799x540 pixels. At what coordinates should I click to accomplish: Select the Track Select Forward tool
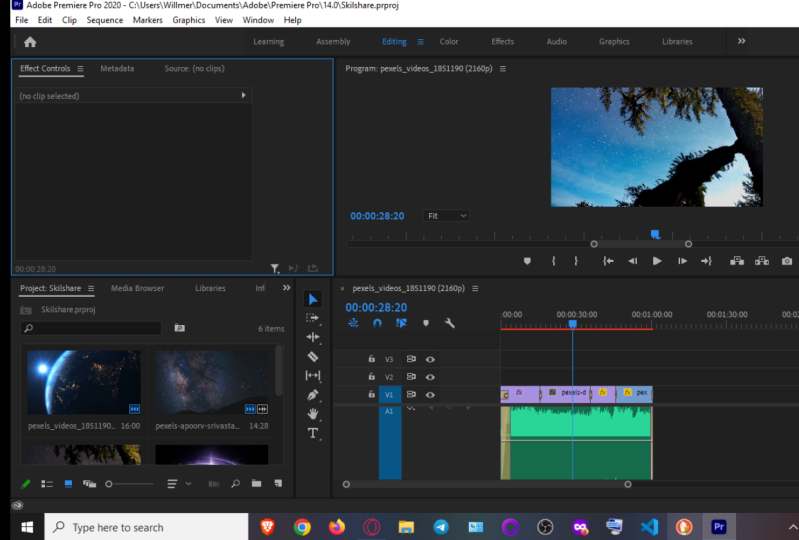click(x=312, y=318)
